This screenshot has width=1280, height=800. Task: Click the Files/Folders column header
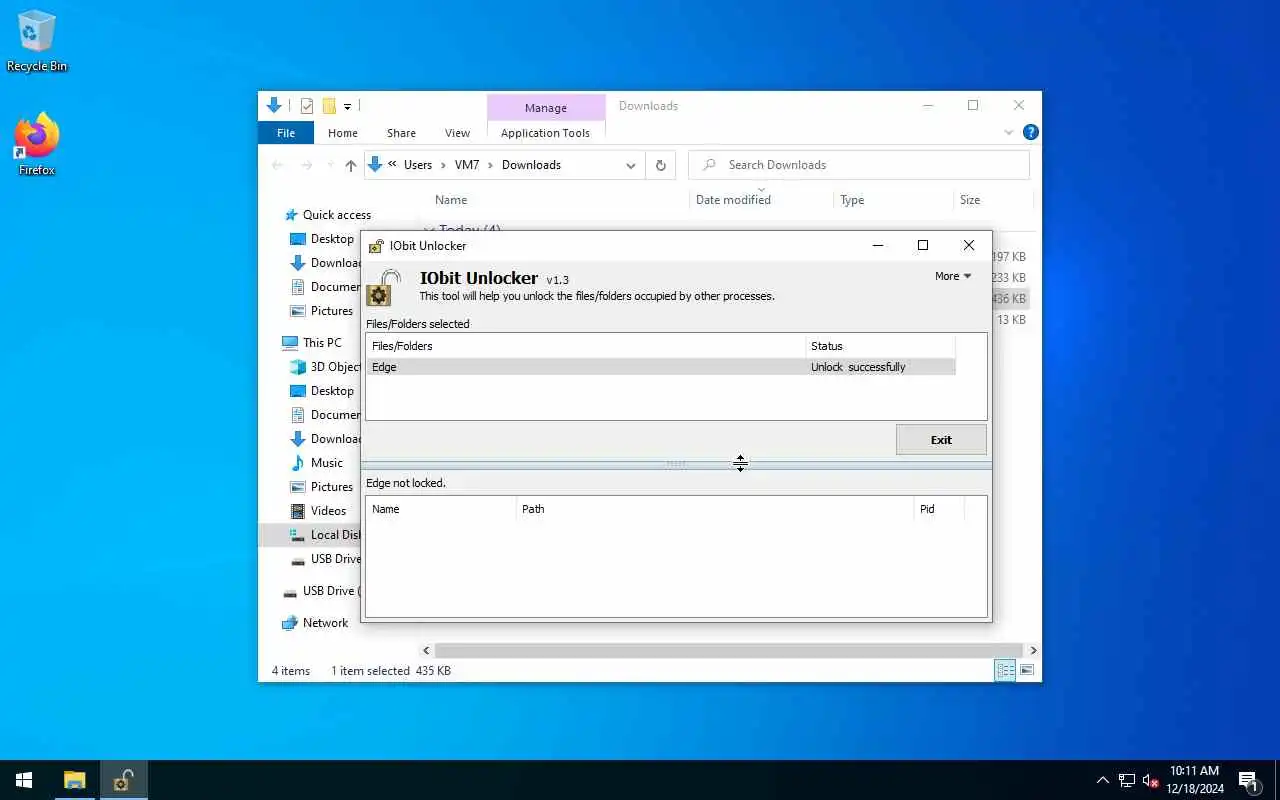(586, 346)
